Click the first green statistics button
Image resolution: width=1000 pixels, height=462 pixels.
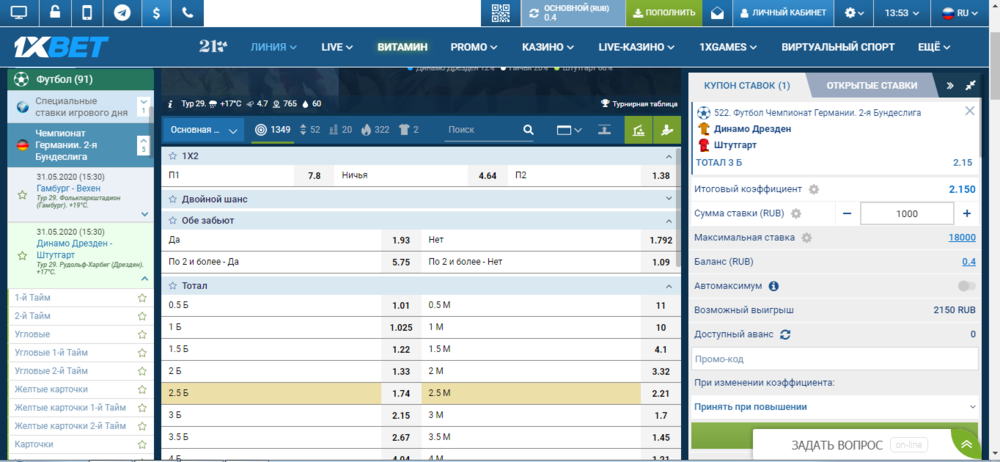[638, 130]
